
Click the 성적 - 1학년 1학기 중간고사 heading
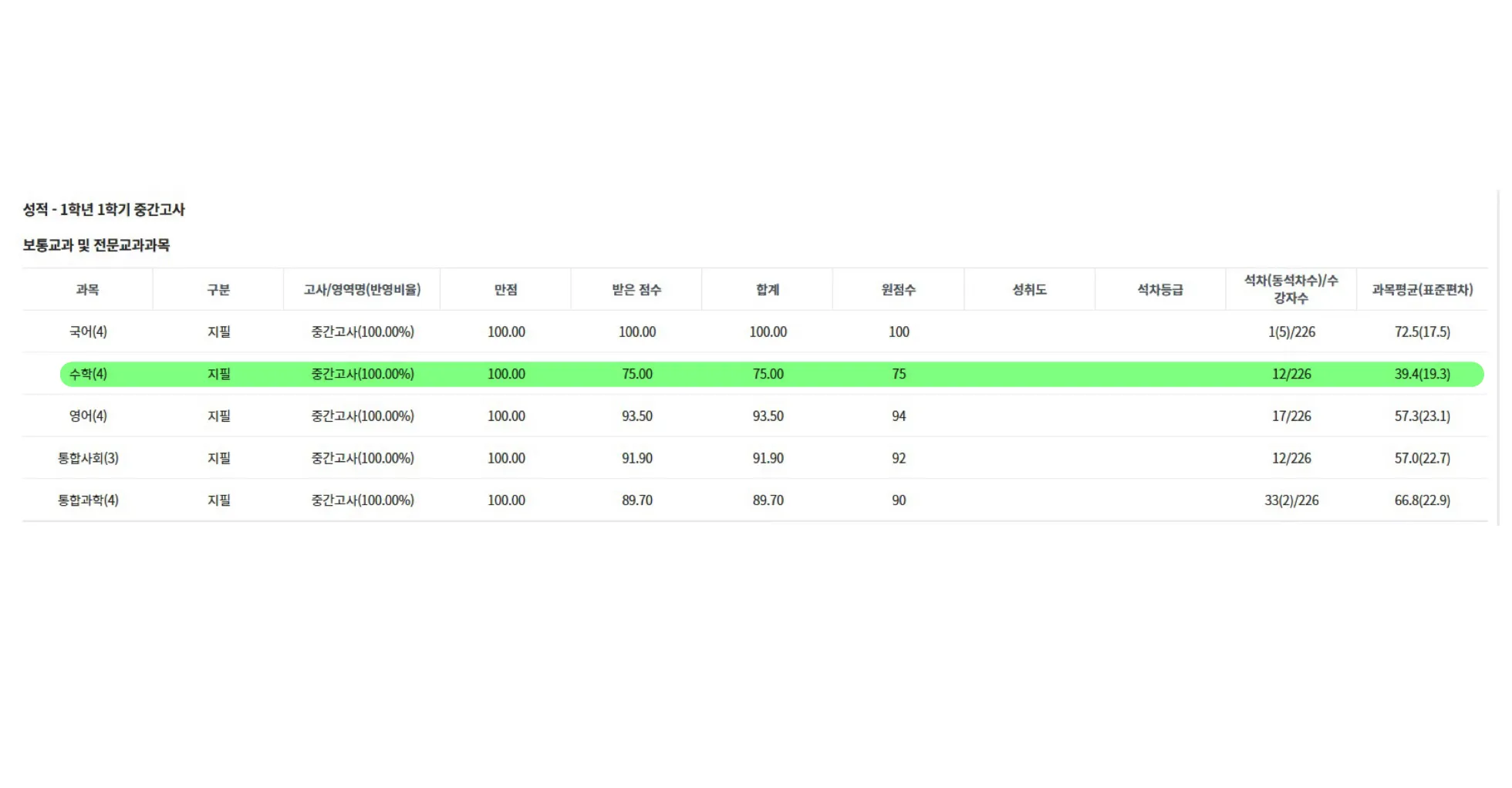(104, 210)
